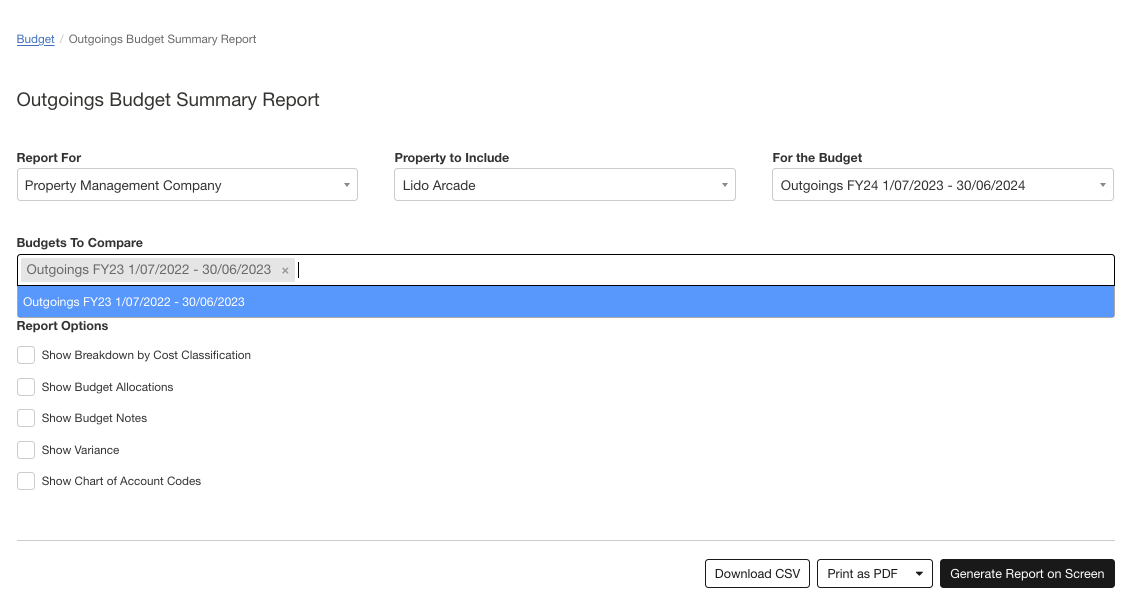Image resolution: width=1138 pixels, height=607 pixels.
Task: Toggle the Show Budget Notes checkbox
Action: [26, 418]
